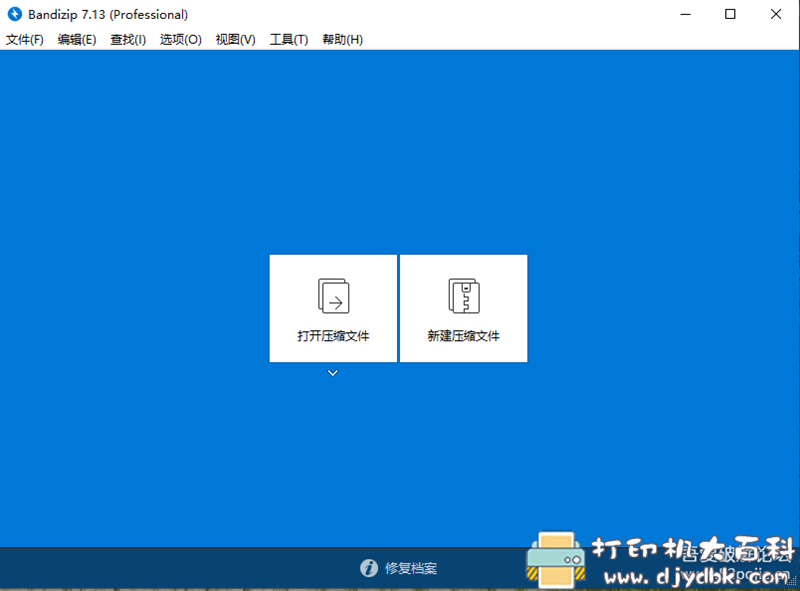800x591 pixels.
Task: Expand recent files chevron below 打开压缩文件
Action: [333, 373]
